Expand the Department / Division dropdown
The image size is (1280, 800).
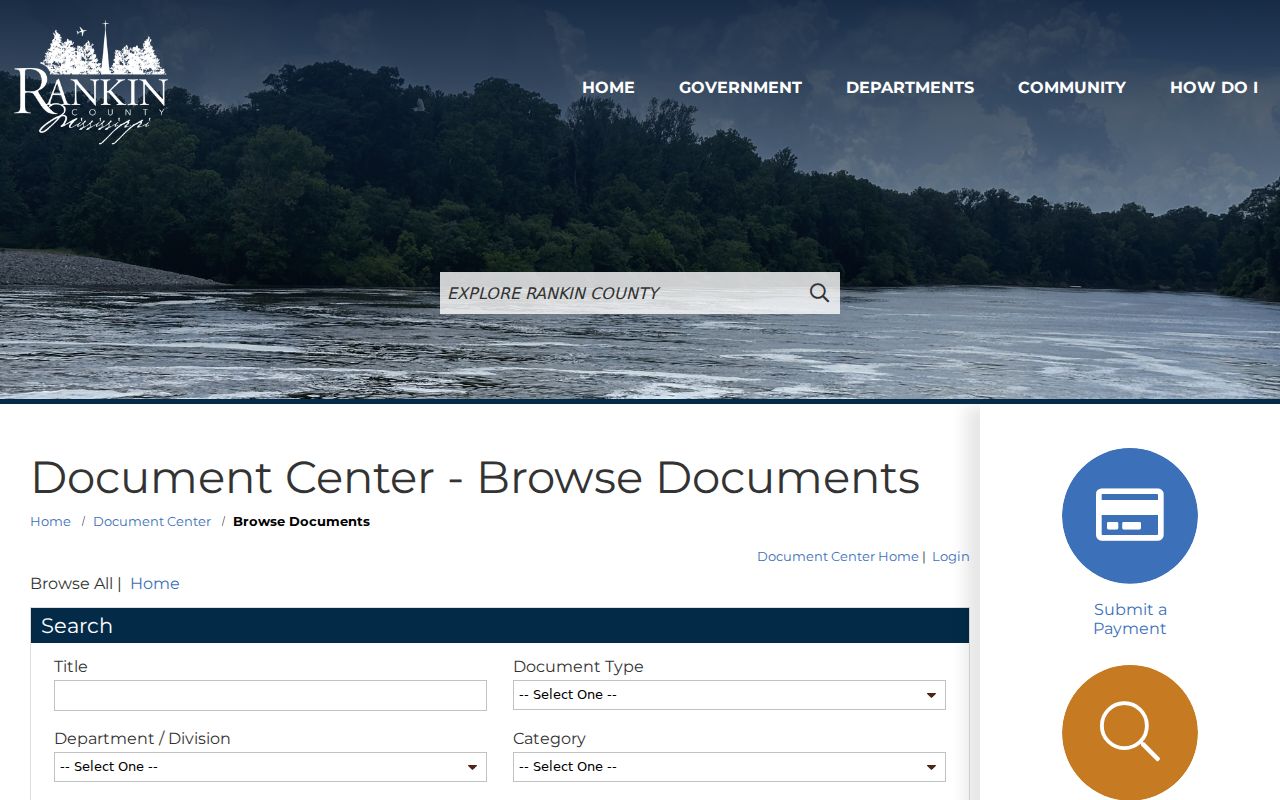[270, 767]
